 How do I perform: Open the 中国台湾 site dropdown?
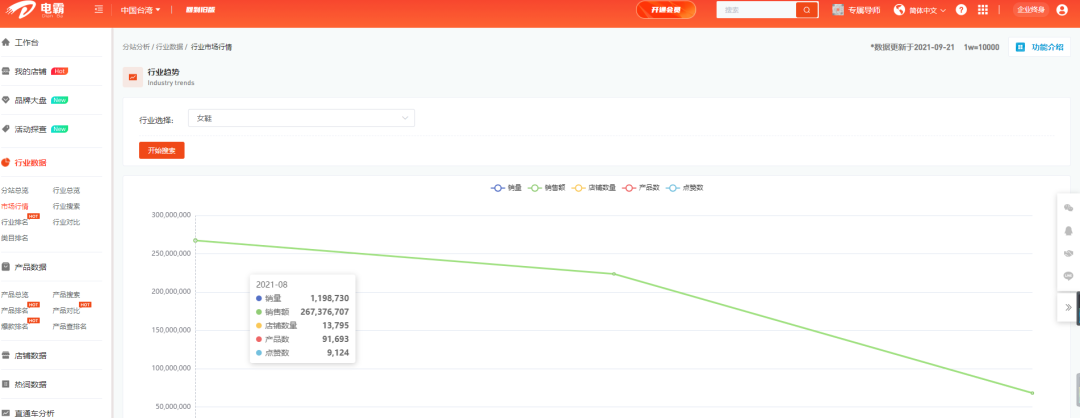(141, 10)
